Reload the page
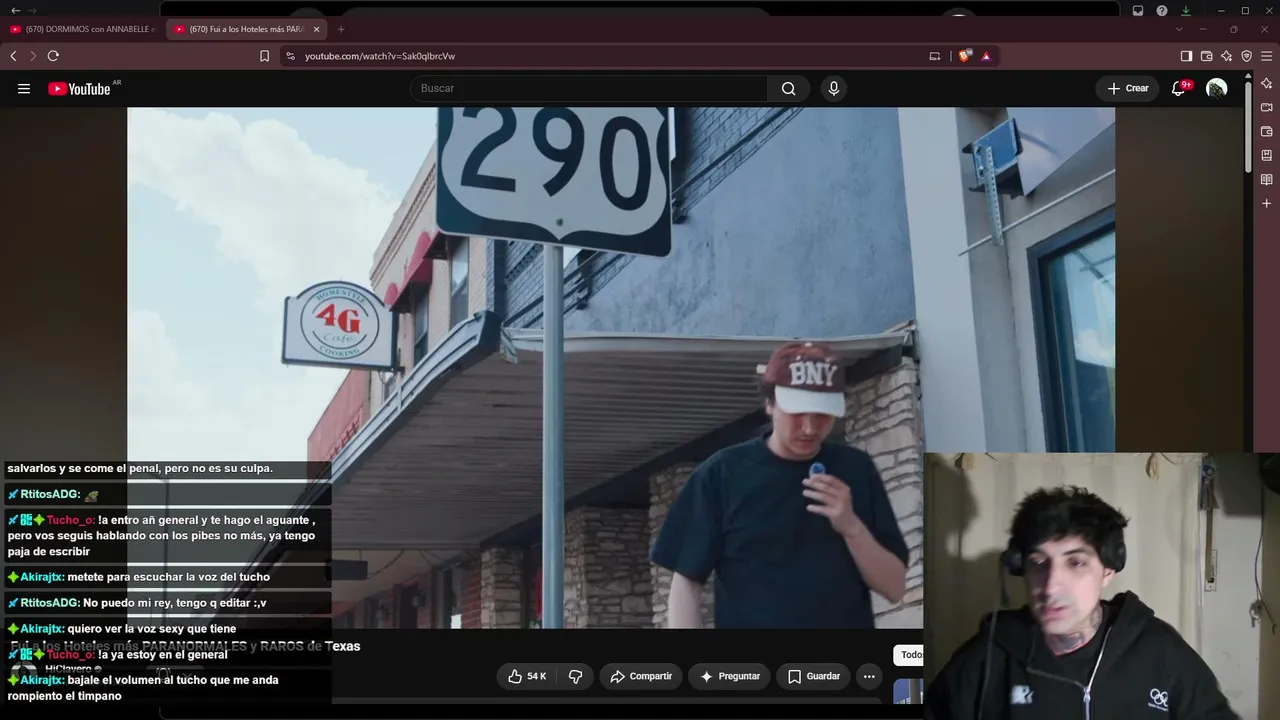Image resolution: width=1280 pixels, height=720 pixels. (53, 56)
